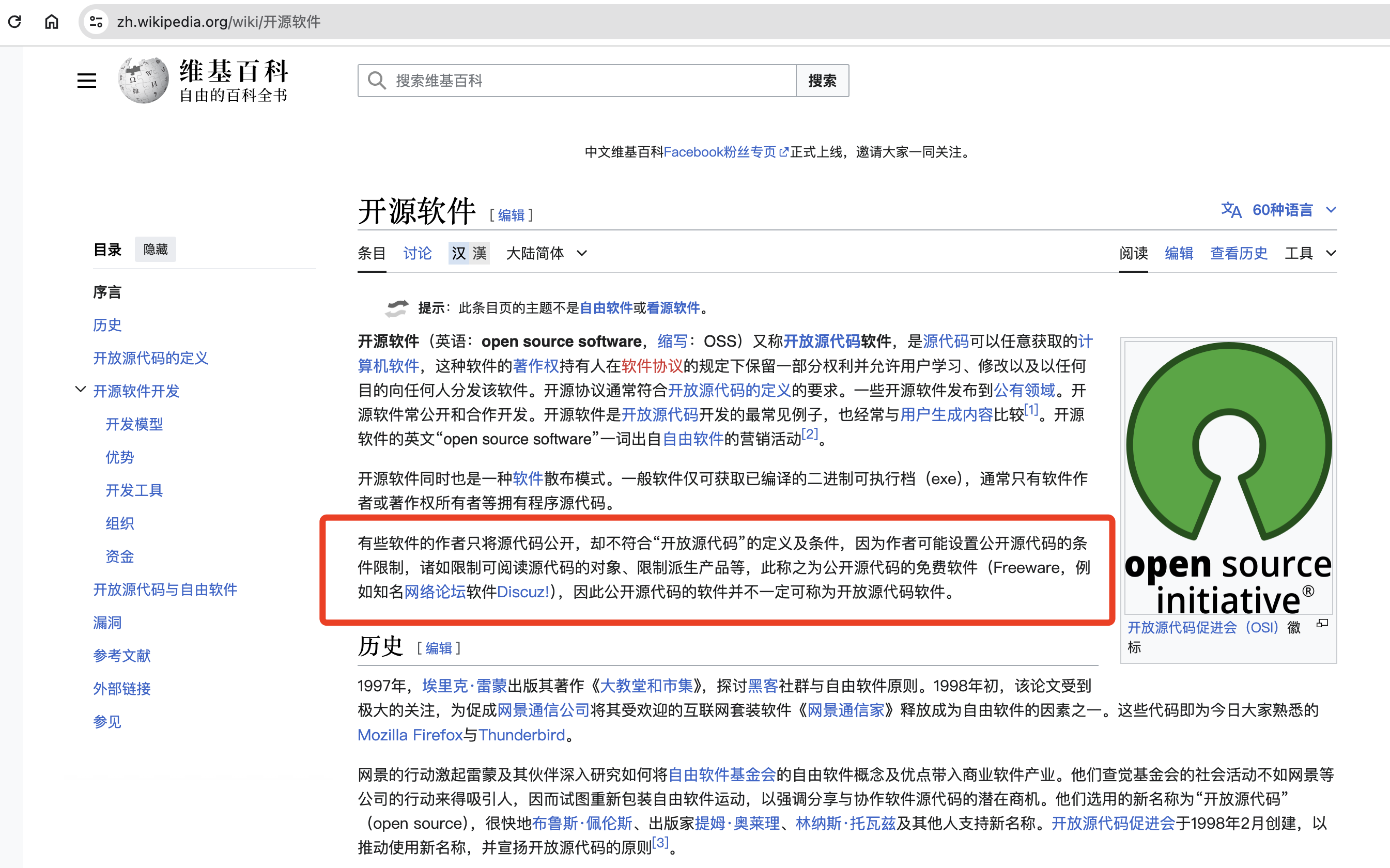1390x868 pixels.
Task: Switch text variant to 汉 simplified
Action: [x=459, y=253]
